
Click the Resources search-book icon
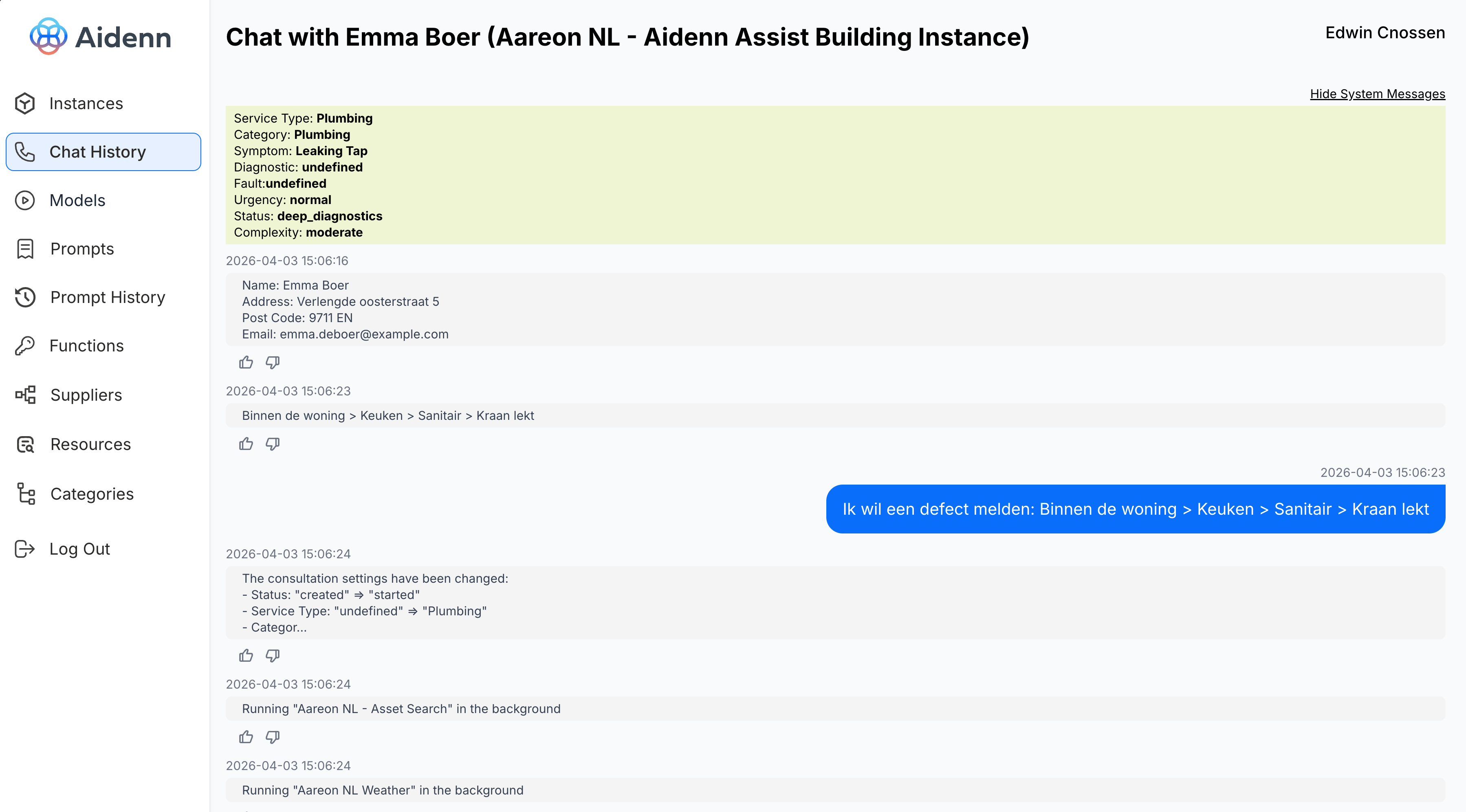pyautogui.click(x=25, y=444)
